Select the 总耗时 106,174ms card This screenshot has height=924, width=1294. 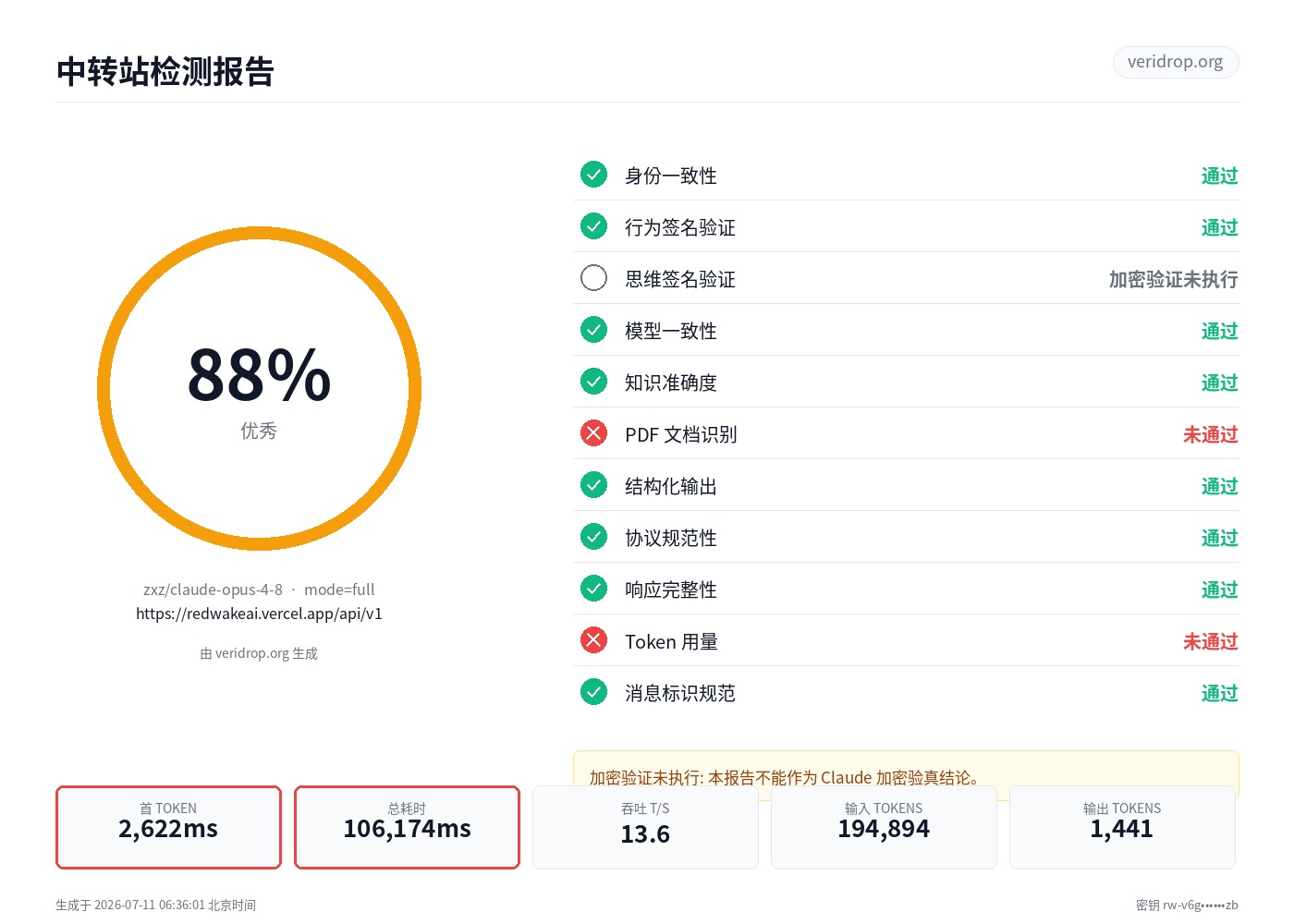(x=407, y=827)
